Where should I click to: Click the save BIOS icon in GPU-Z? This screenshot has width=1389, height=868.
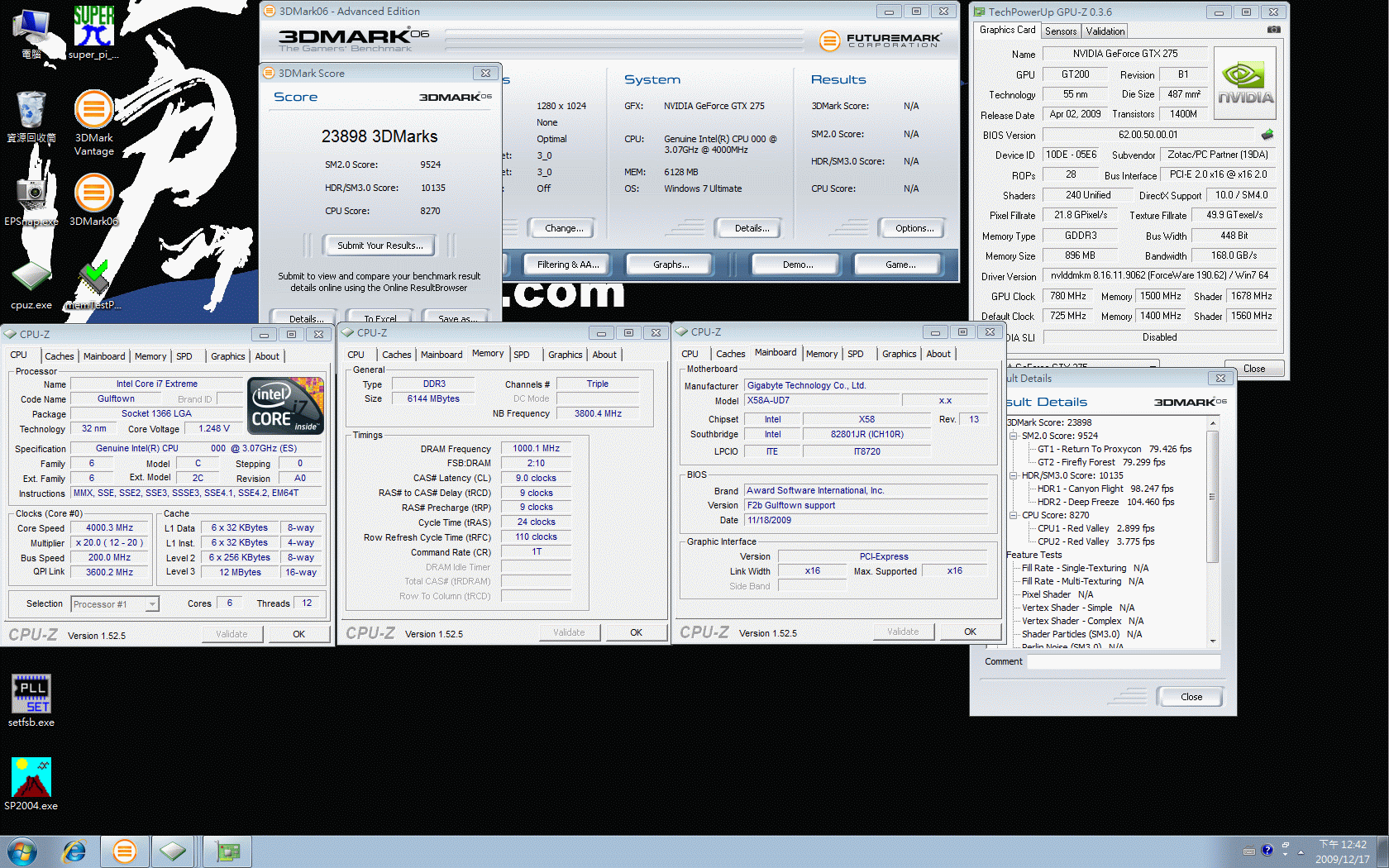pos(1267,135)
